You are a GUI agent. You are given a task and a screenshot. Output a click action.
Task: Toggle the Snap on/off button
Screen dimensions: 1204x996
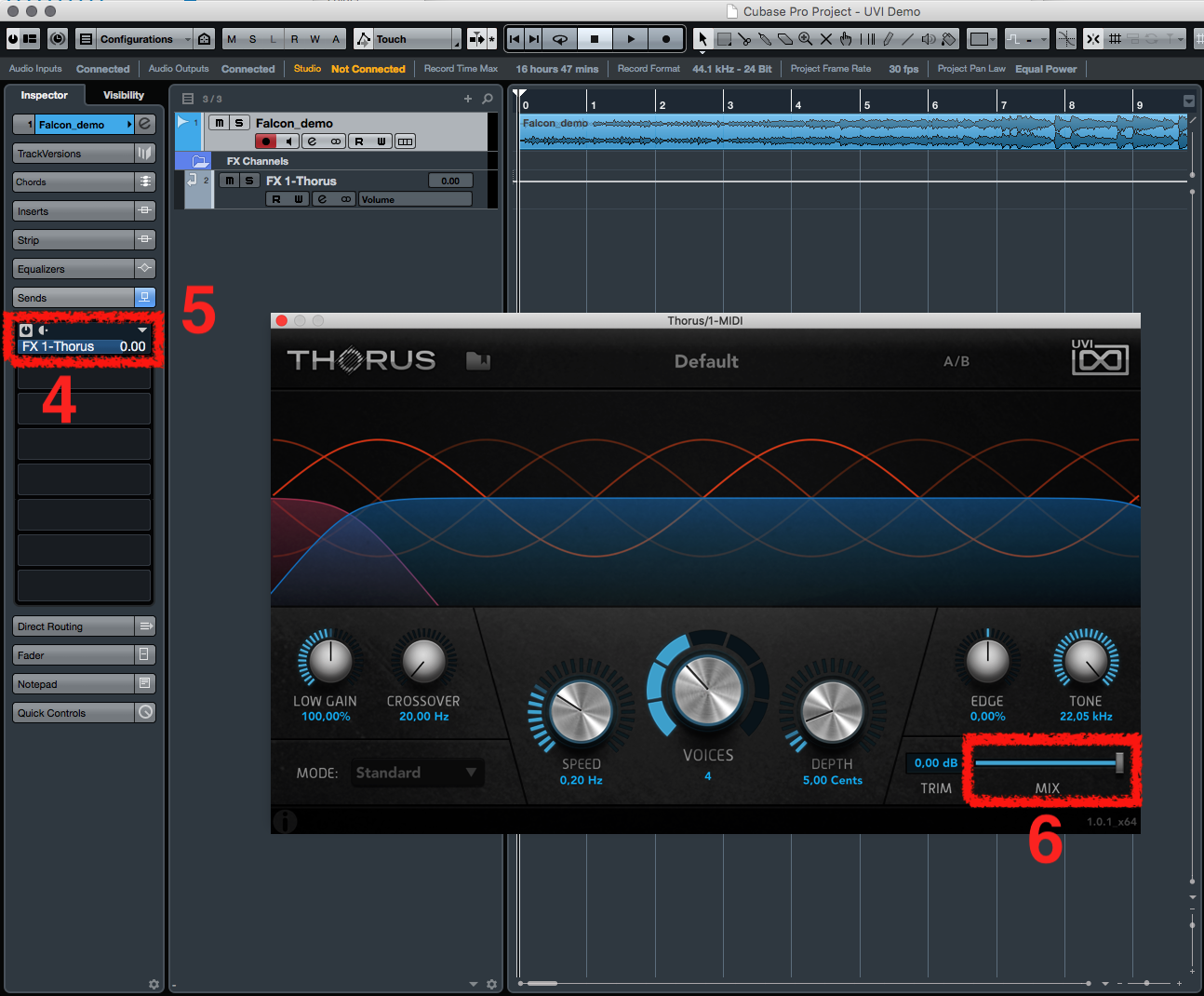point(1093,39)
